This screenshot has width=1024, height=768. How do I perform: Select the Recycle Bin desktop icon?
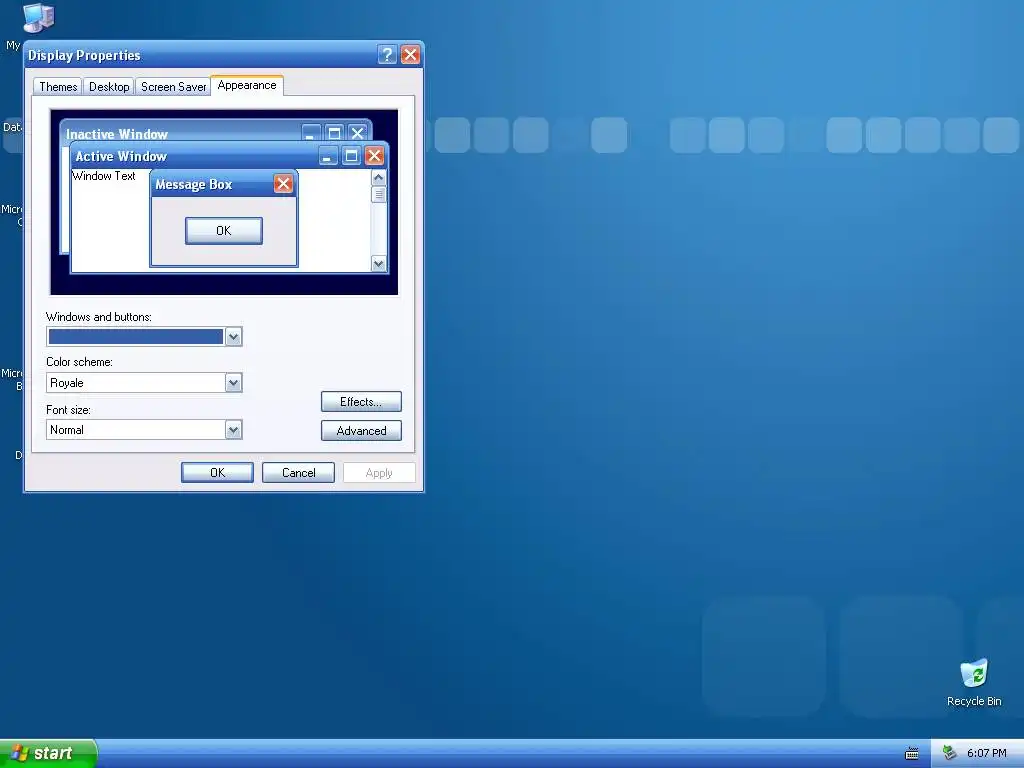pyautogui.click(x=974, y=683)
